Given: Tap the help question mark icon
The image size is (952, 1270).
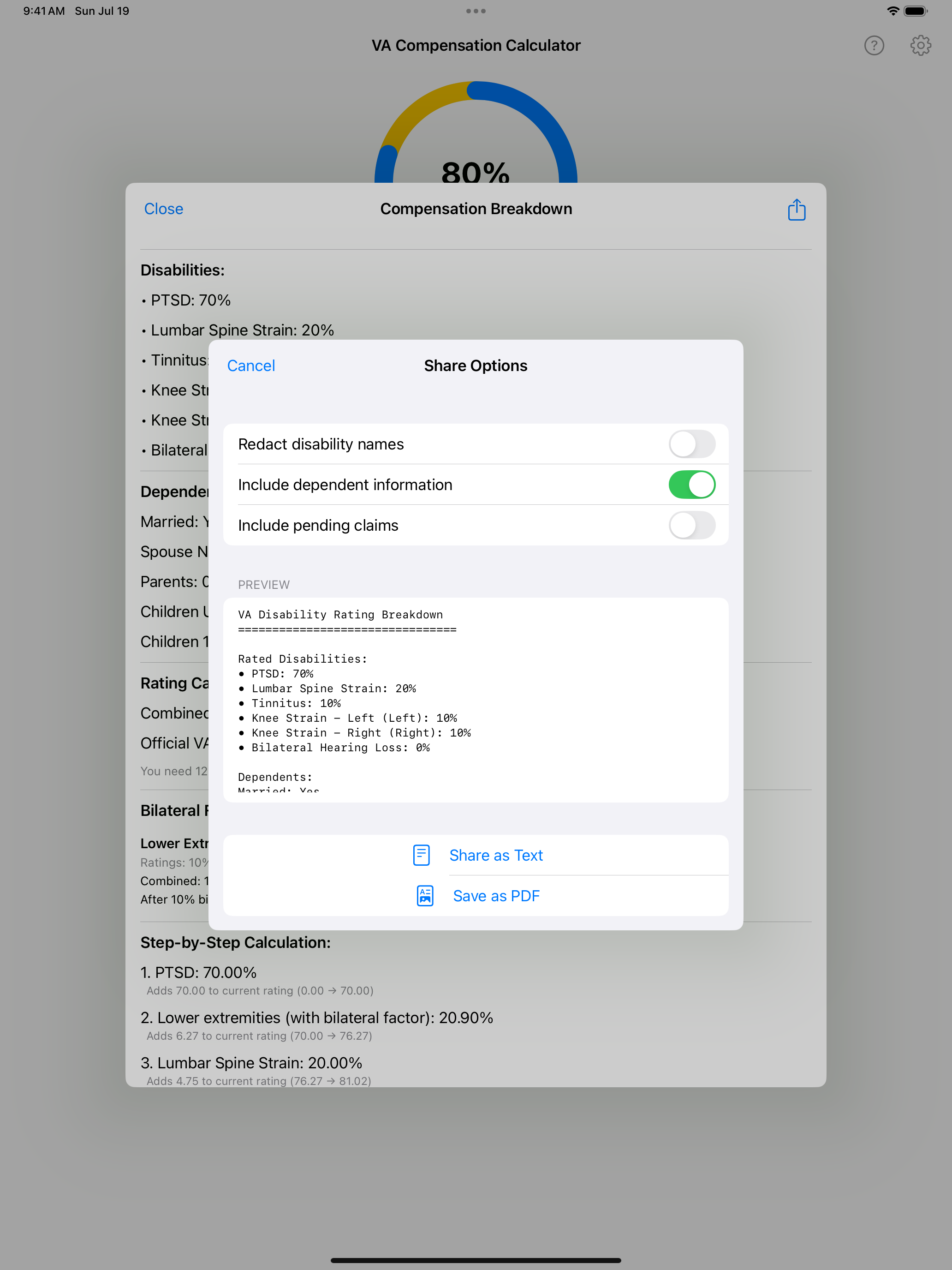Looking at the screenshot, I should point(874,45).
